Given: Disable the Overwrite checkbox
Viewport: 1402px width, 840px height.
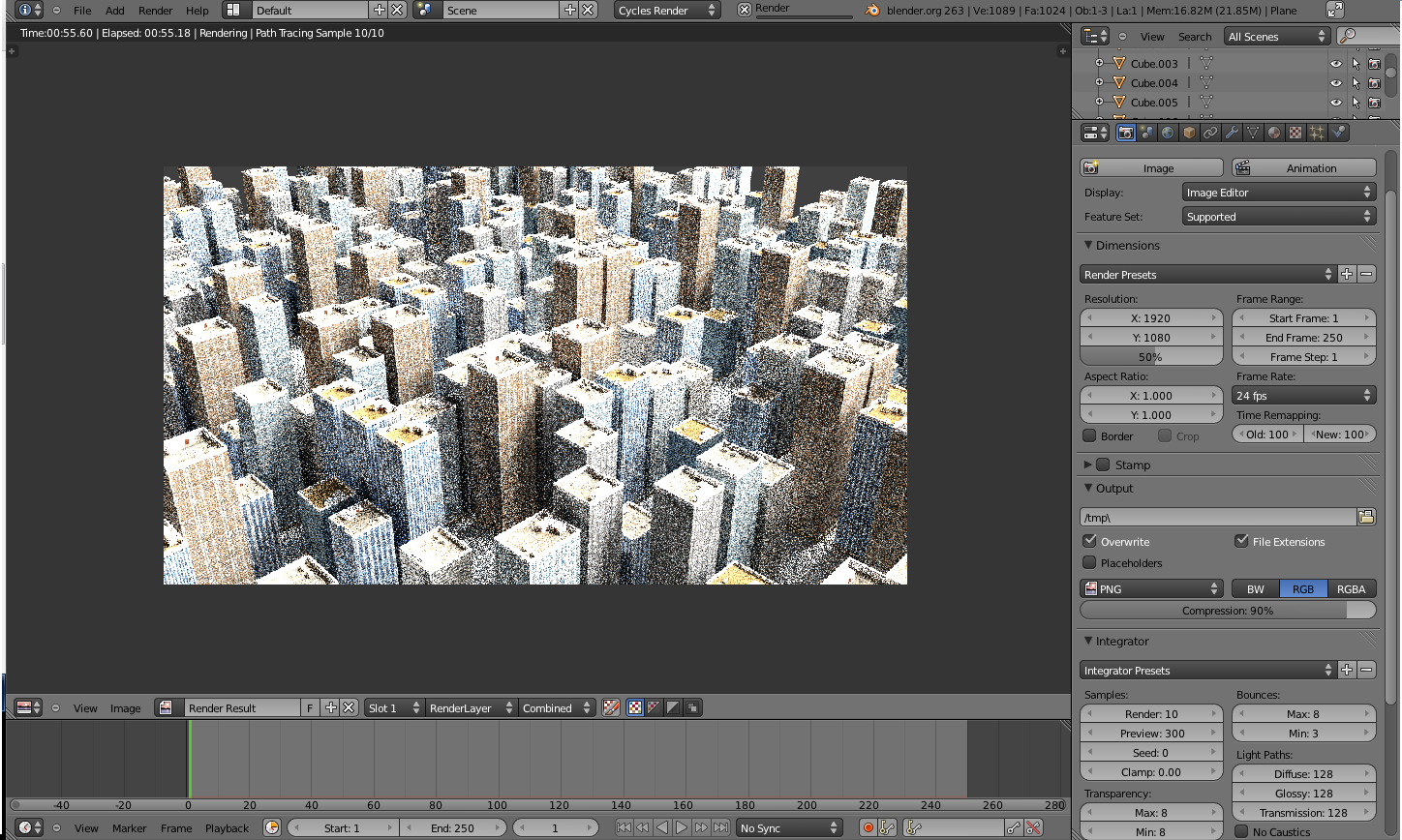Looking at the screenshot, I should tap(1089, 541).
